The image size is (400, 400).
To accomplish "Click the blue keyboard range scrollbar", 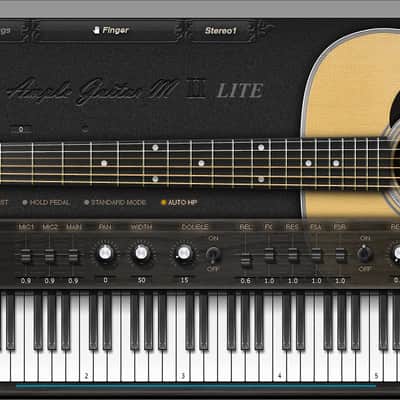I will coord(196,386).
